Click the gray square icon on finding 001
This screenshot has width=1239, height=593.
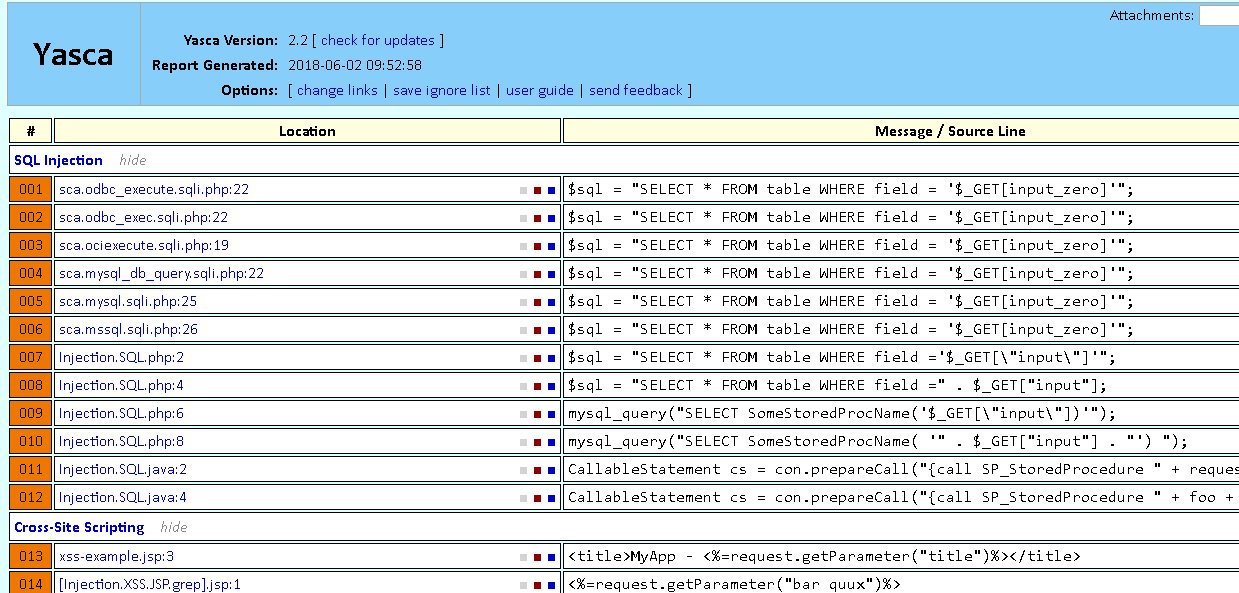[523, 189]
